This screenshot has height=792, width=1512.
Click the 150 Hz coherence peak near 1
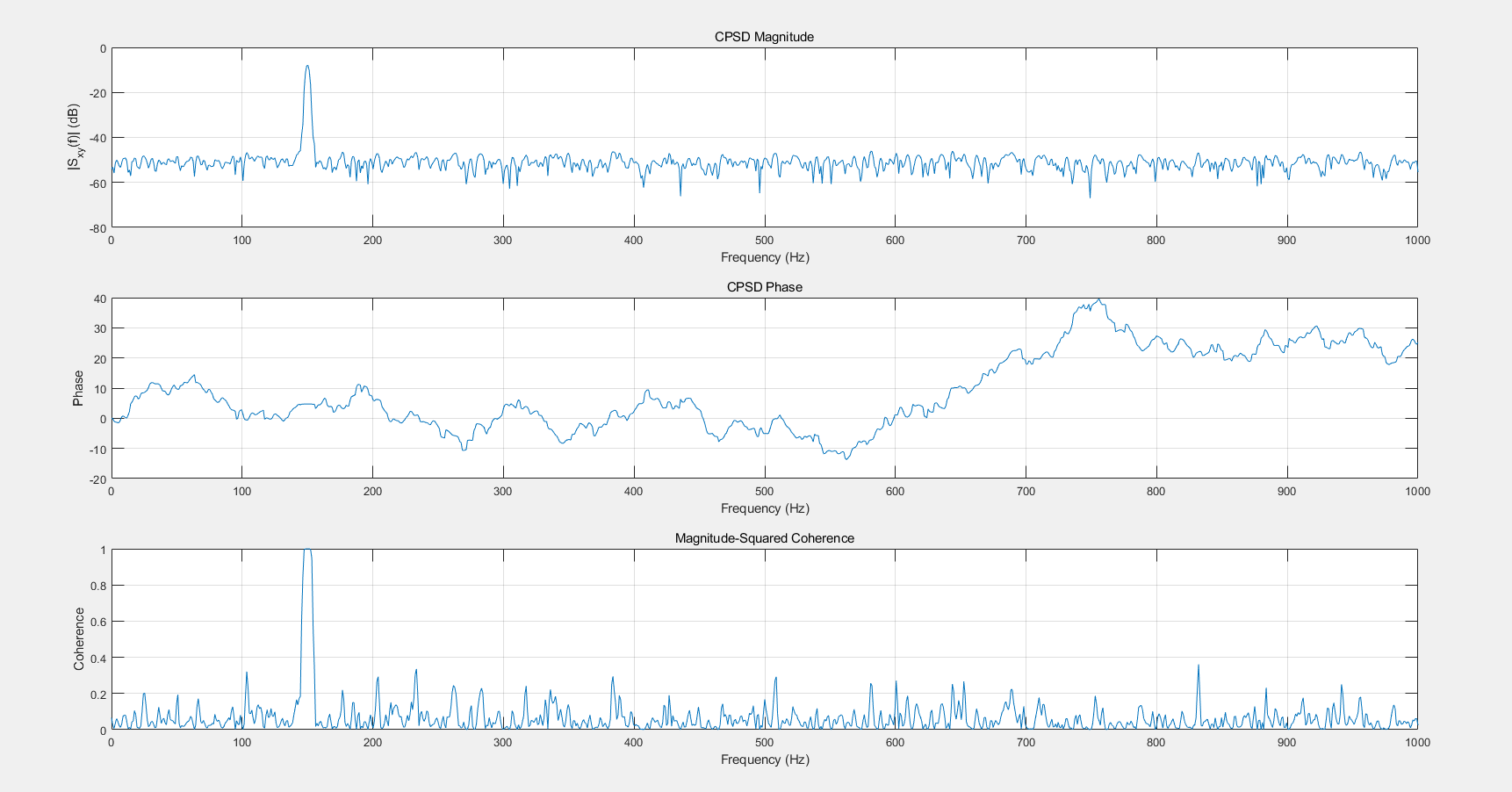pos(307,551)
